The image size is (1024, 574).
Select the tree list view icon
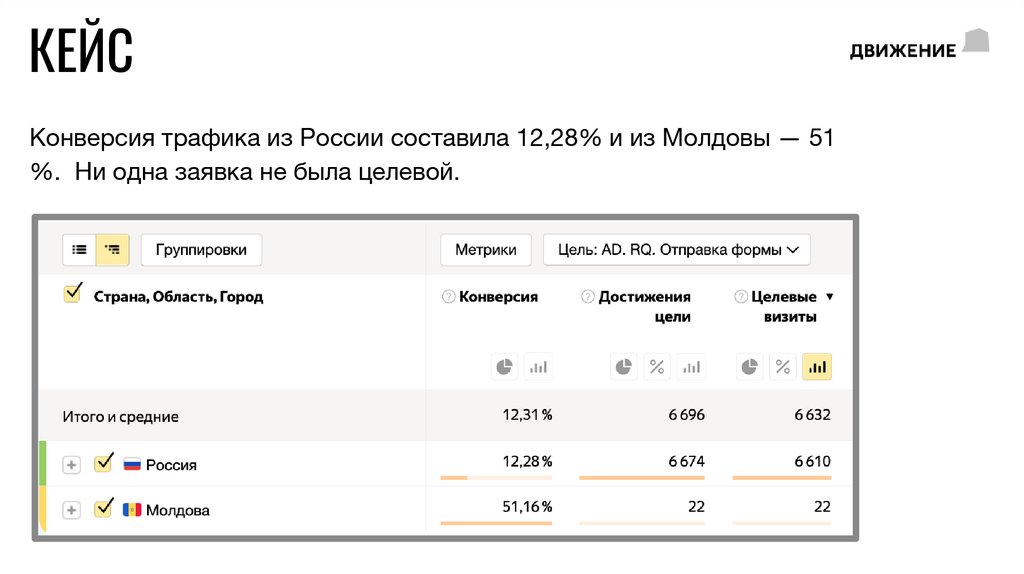point(112,250)
